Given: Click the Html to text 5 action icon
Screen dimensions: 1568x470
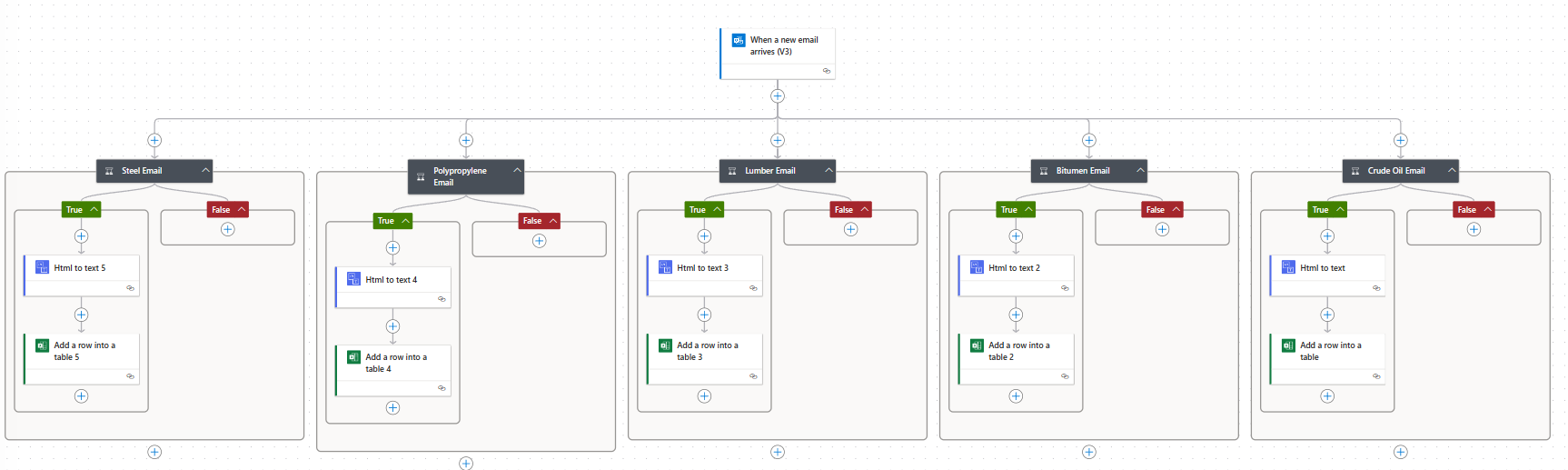Looking at the screenshot, I should [42, 267].
